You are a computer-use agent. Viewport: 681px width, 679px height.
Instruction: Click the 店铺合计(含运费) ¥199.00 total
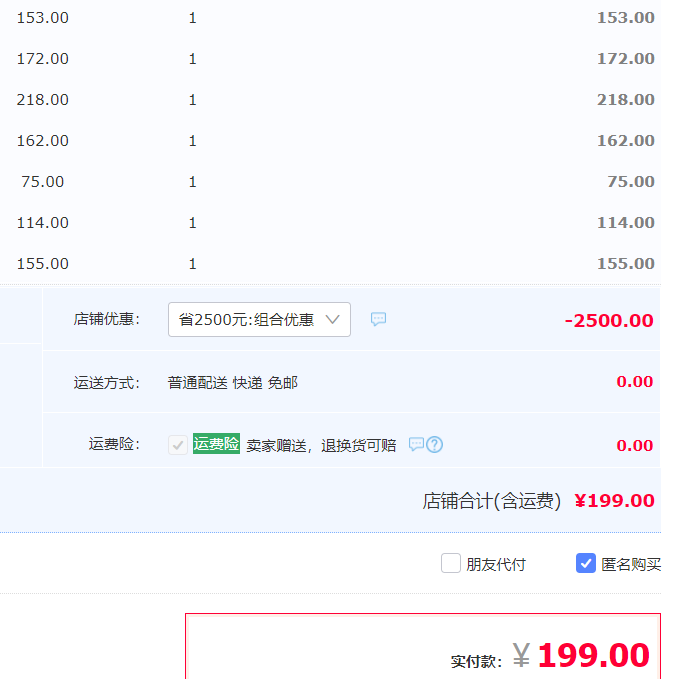pyautogui.click(x=538, y=501)
